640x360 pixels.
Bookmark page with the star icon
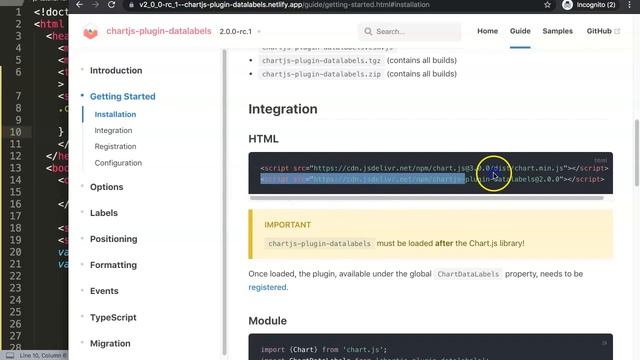[547, 4]
